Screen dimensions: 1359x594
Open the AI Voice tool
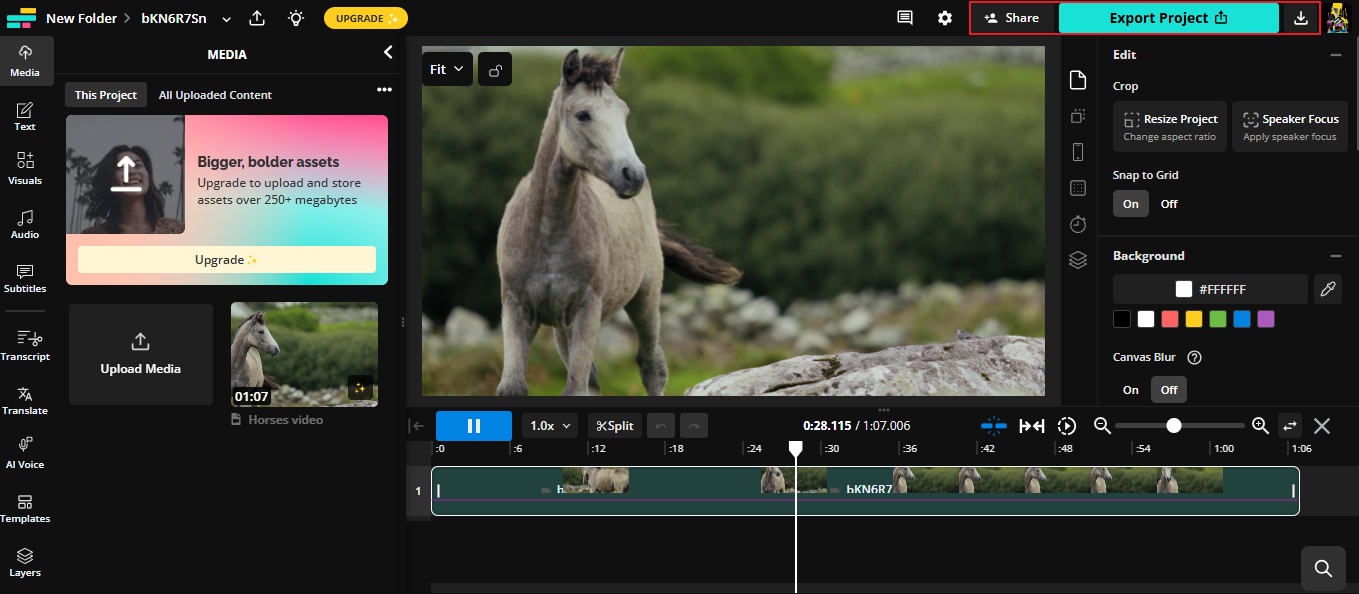click(25, 452)
